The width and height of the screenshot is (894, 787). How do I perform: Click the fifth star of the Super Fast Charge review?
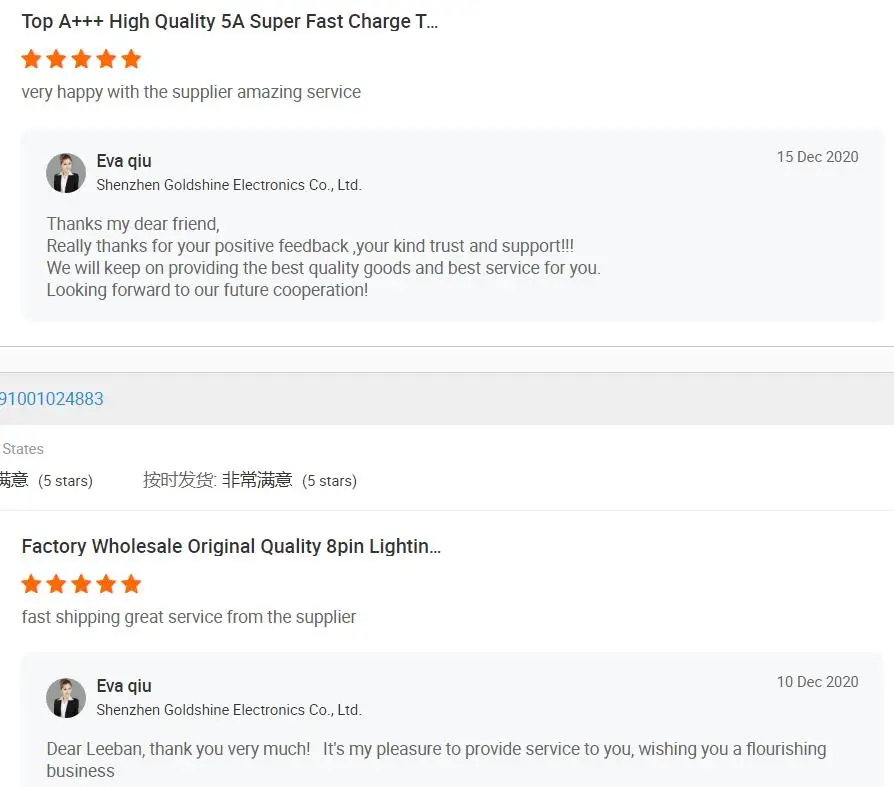pyautogui.click(x=131, y=59)
